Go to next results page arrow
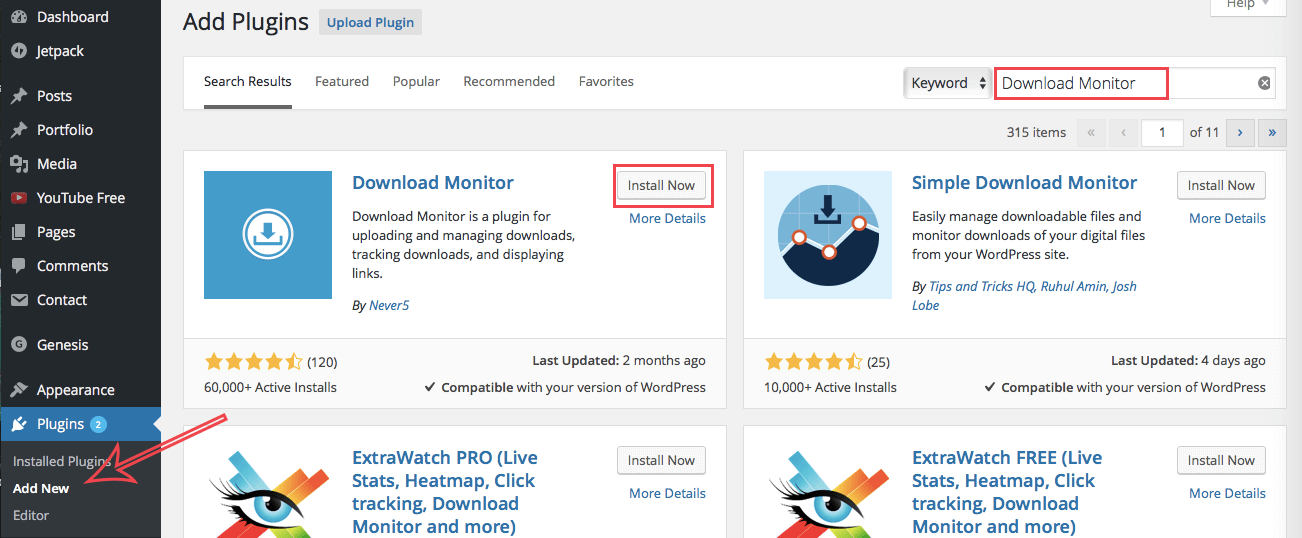 tap(1240, 132)
